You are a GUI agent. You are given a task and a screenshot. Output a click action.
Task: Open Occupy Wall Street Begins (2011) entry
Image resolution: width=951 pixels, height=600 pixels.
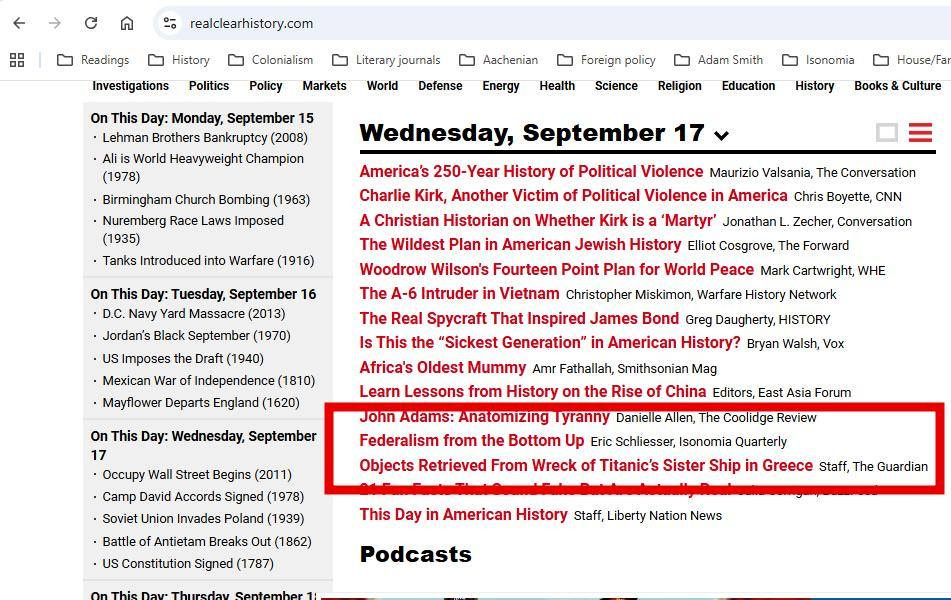pyautogui.click(x=197, y=474)
